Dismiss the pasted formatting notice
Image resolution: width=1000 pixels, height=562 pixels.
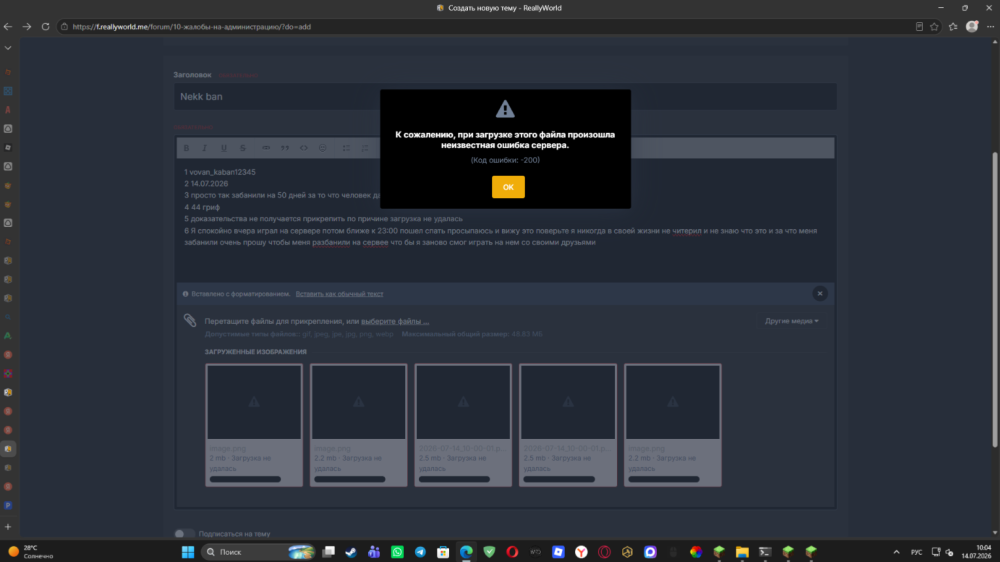[x=820, y=293]
